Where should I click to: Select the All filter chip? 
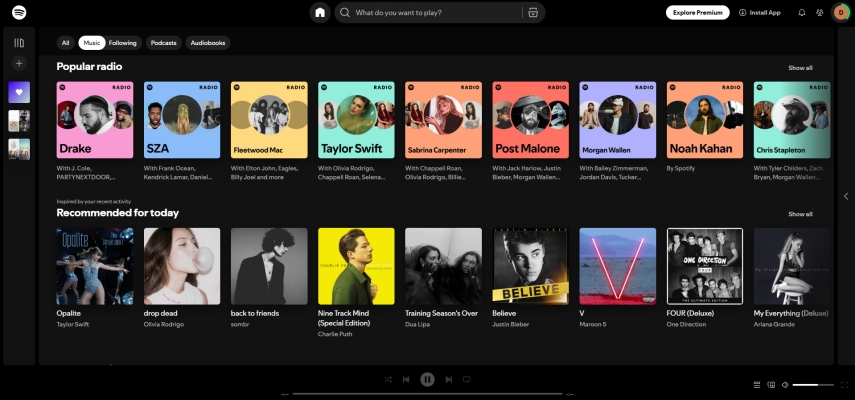[65, 43]
